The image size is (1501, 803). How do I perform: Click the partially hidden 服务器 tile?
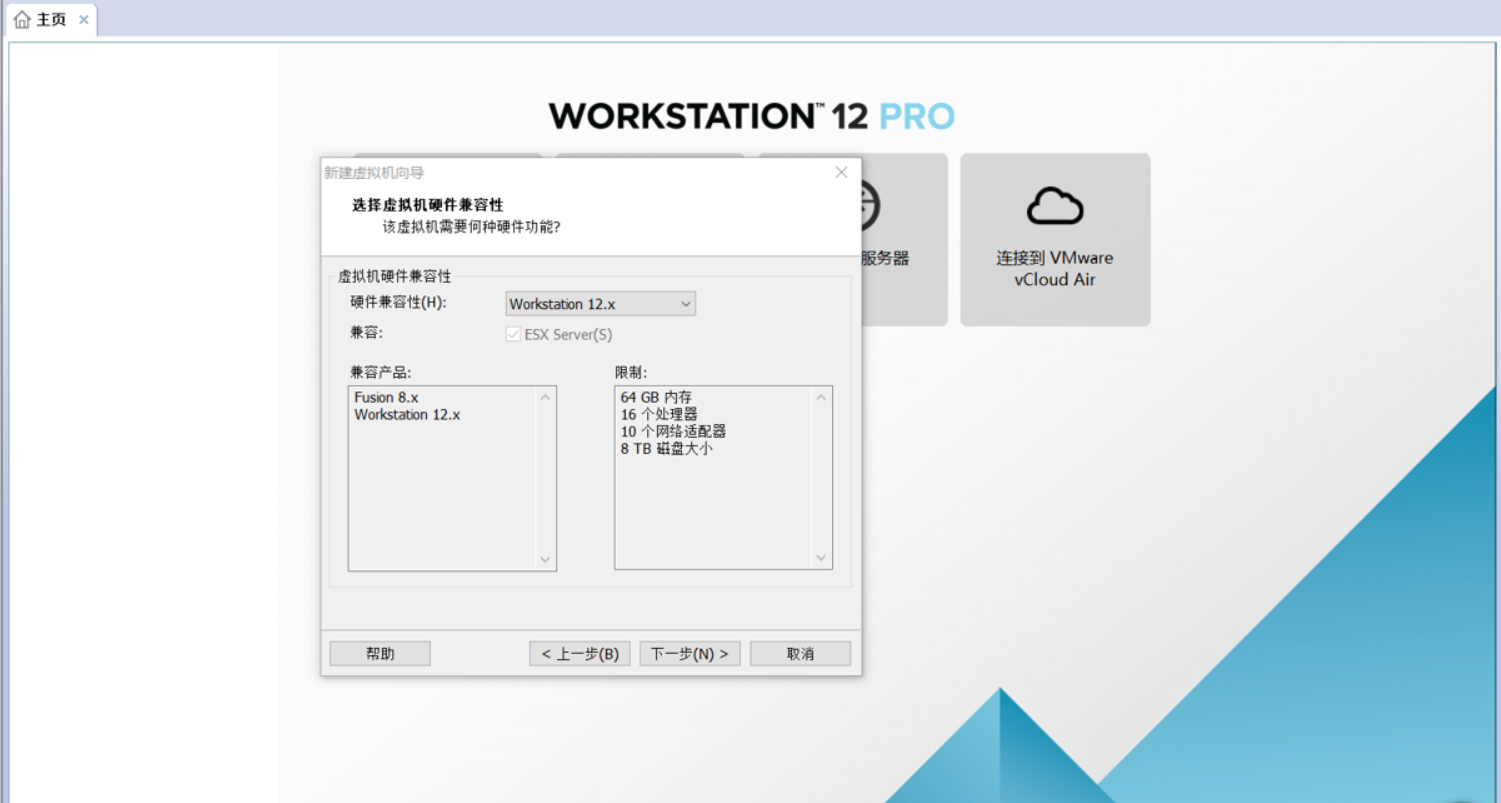click(x=904, y=239)
